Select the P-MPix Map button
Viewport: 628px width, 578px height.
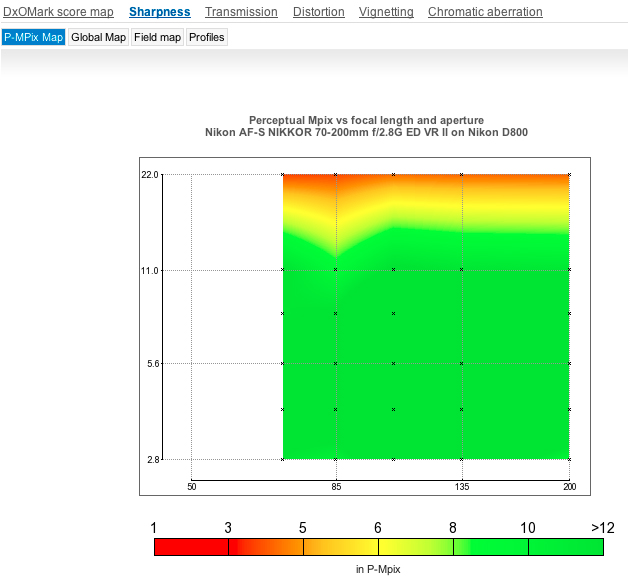[x=33, y=37]
